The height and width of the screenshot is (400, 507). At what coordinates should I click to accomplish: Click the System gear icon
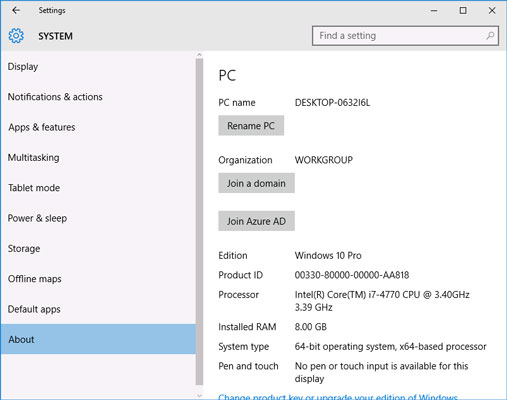tap(16, 36)
